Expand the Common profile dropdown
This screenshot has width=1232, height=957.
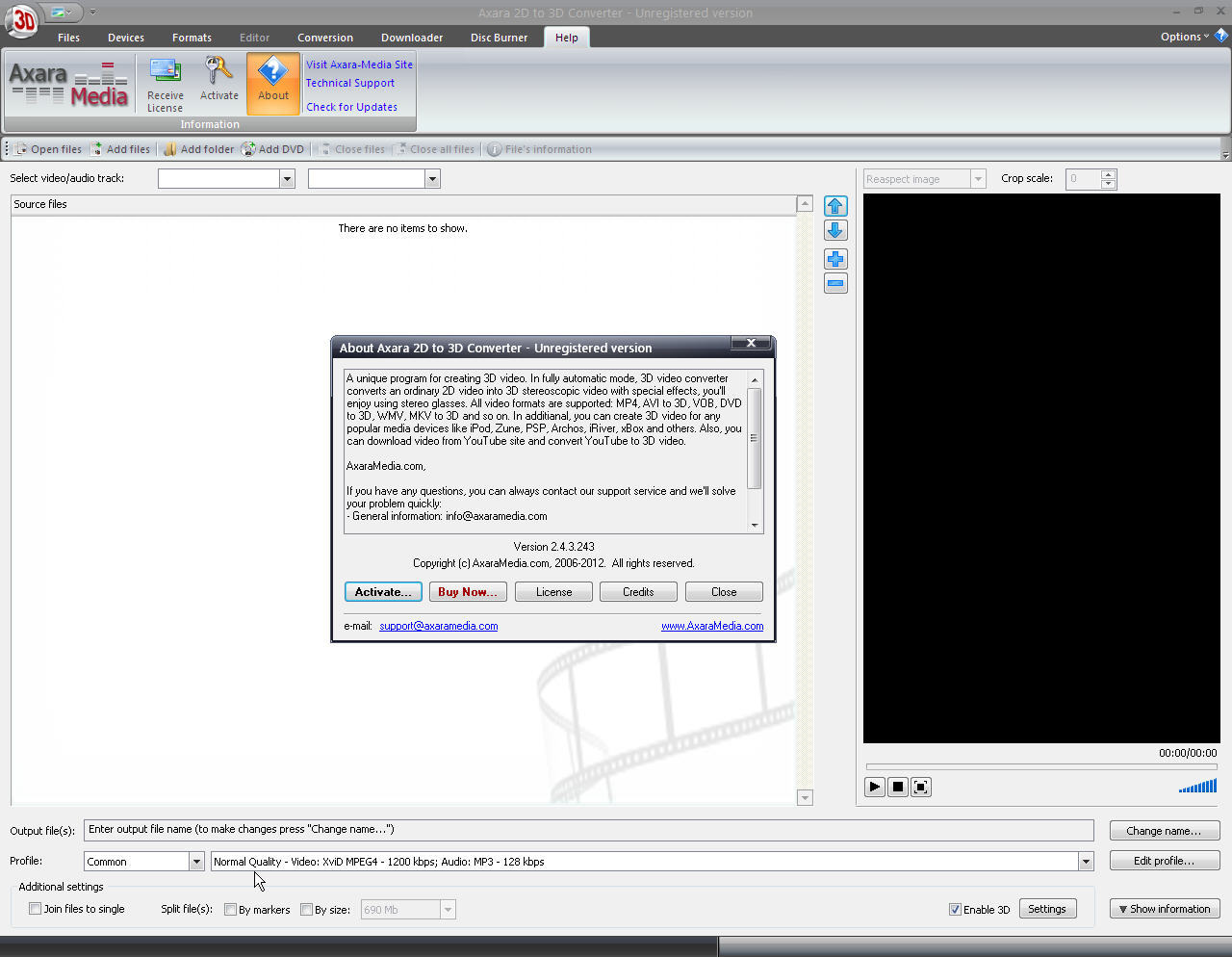[196, 862]
